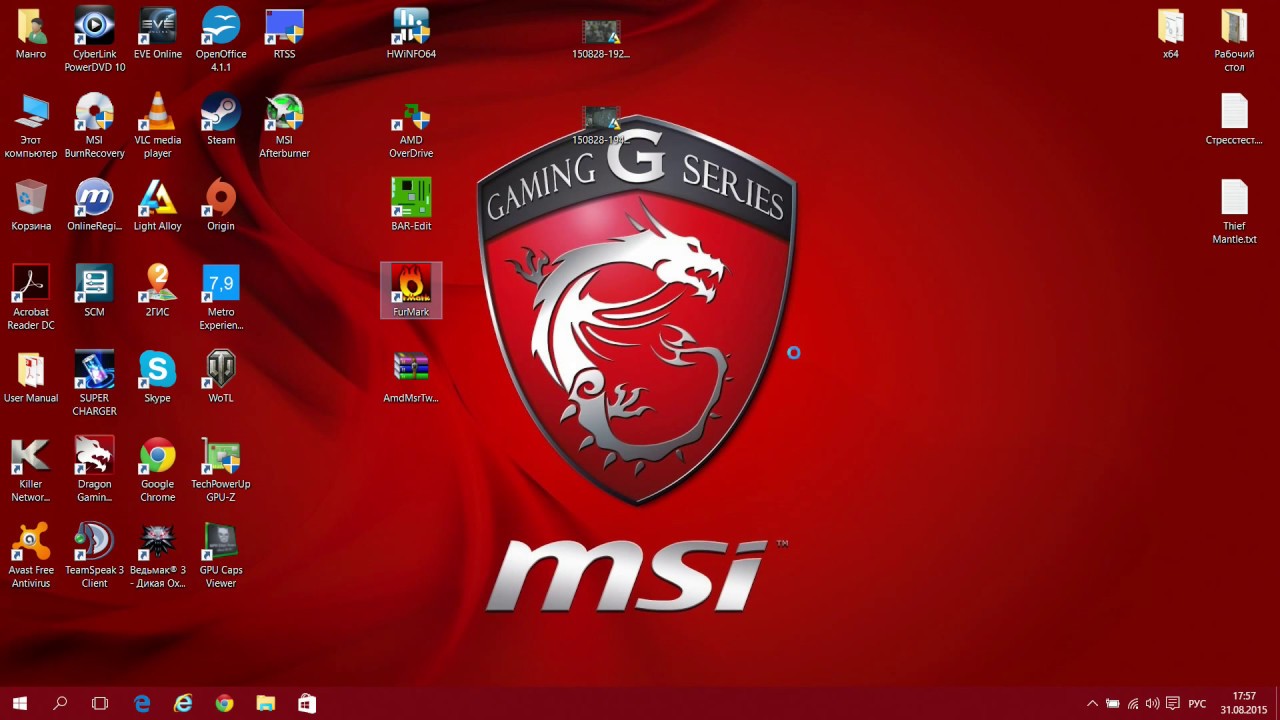Open File Explorer from taskbar

click(x=265, y=704)
